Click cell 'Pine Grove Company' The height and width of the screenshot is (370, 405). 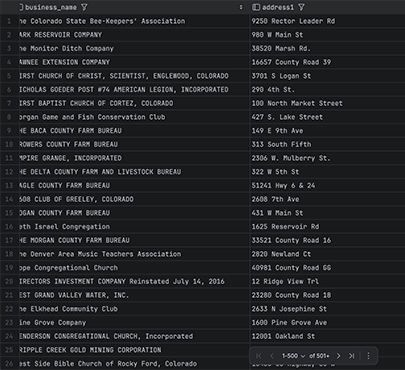(134, 323)
